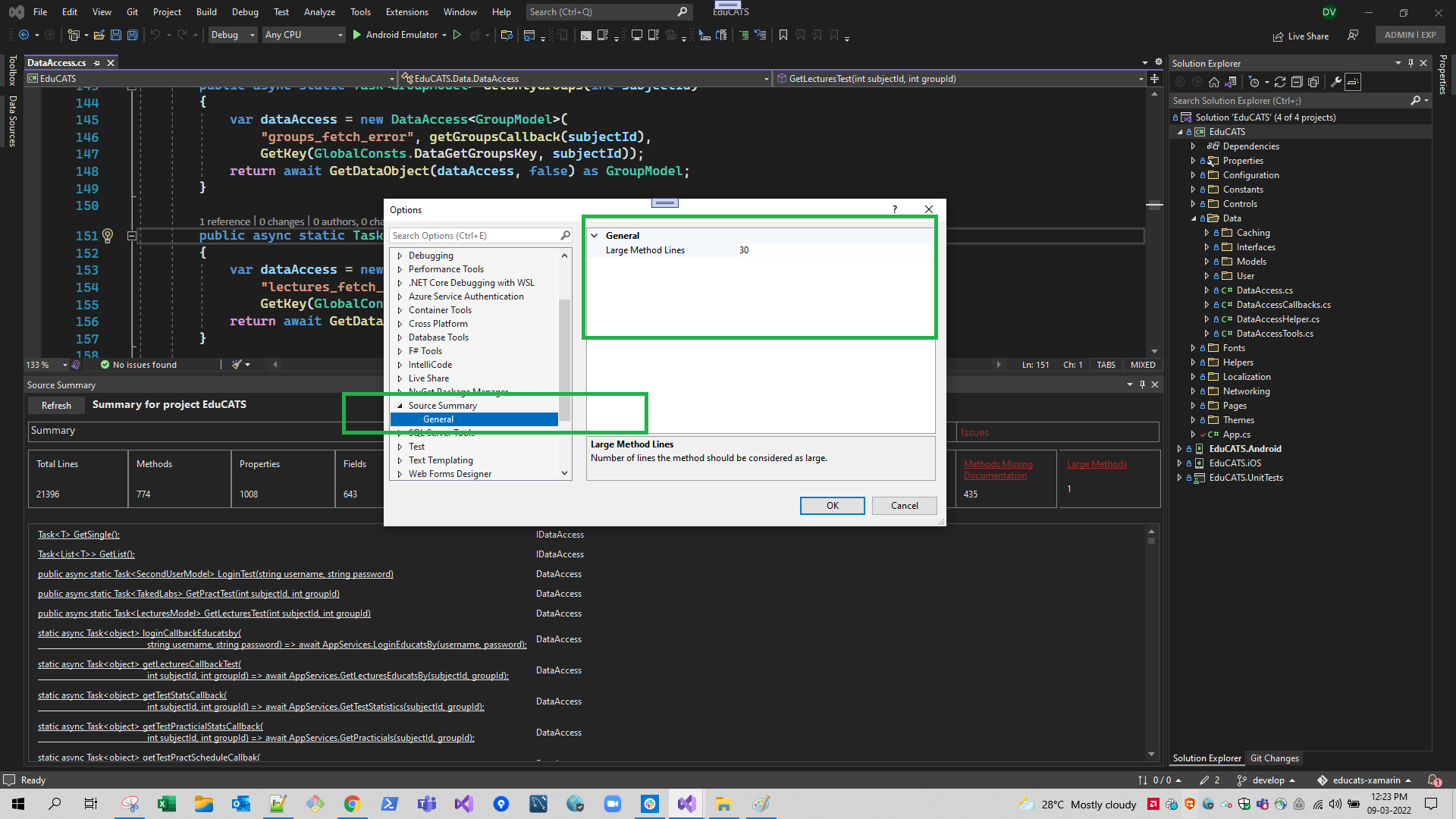Open the zoom level 133 % dropdown

(x=64, y=365)
